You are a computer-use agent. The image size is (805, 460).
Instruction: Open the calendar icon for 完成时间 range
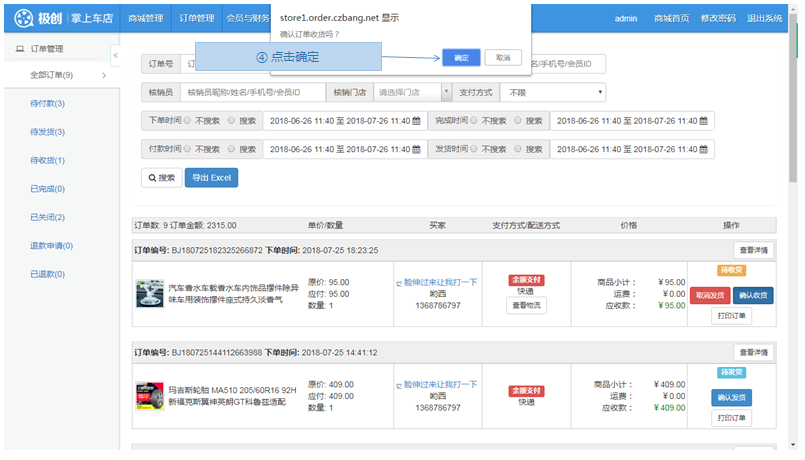(704, 121)
